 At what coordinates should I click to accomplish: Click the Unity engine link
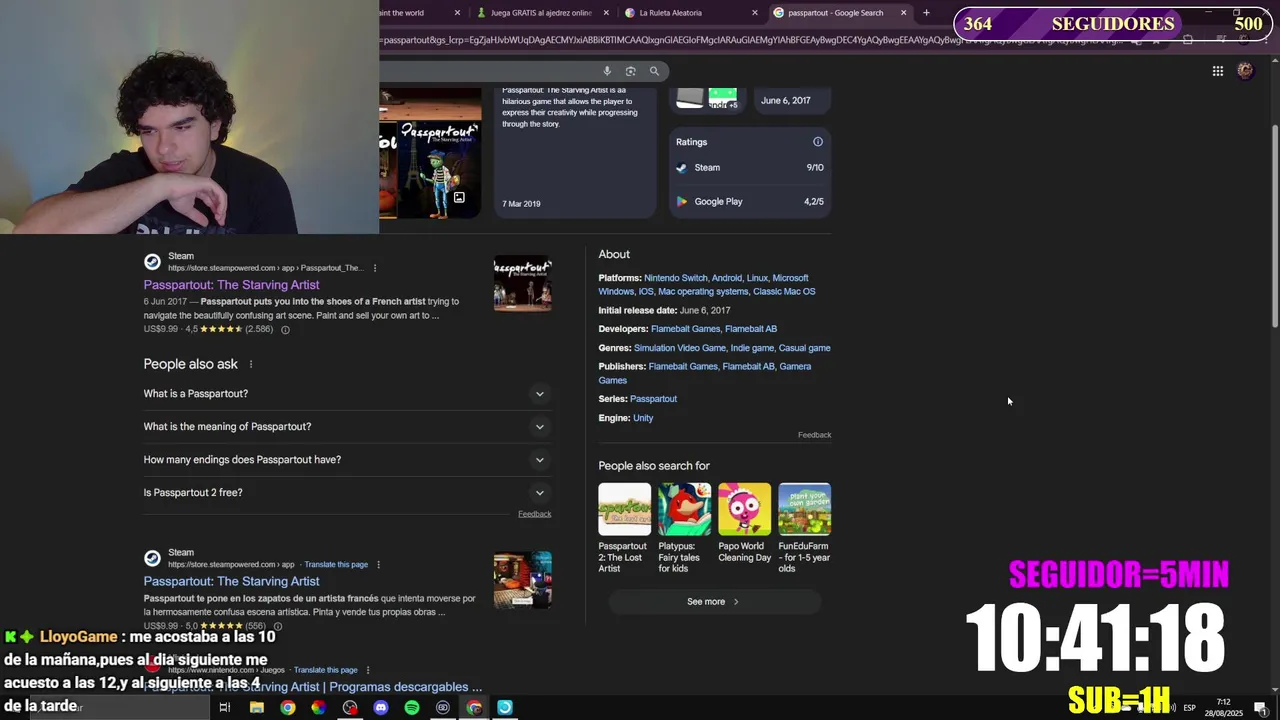(x=643, y=418)
